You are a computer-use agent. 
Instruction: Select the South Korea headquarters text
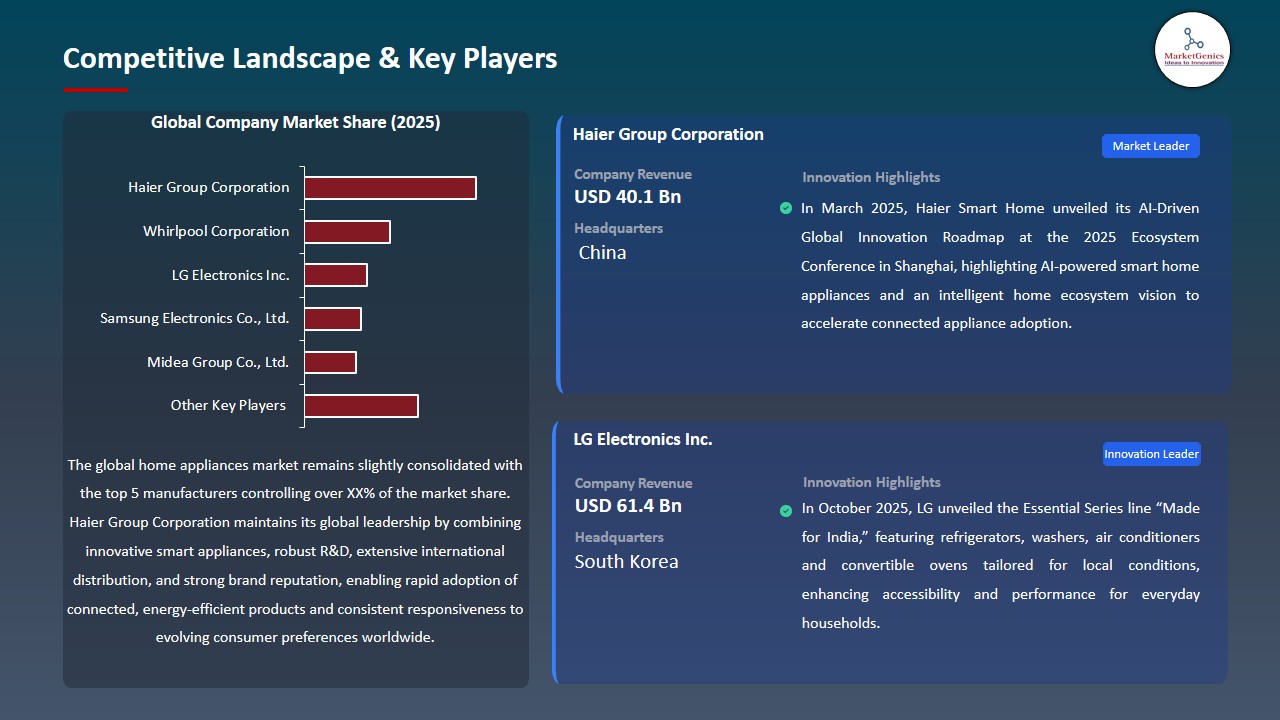coord(626,562)
